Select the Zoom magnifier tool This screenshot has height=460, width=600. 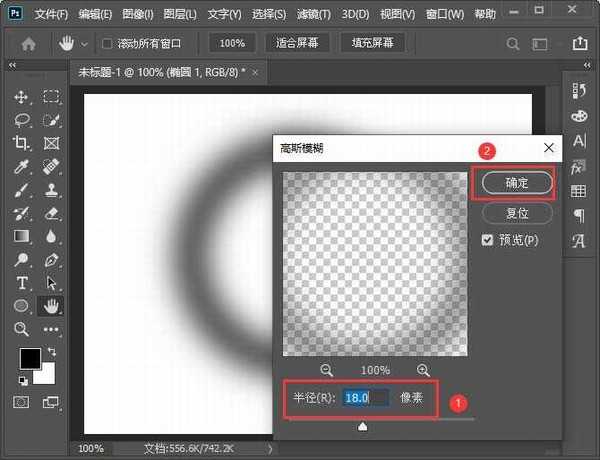[x=21, y=328]
